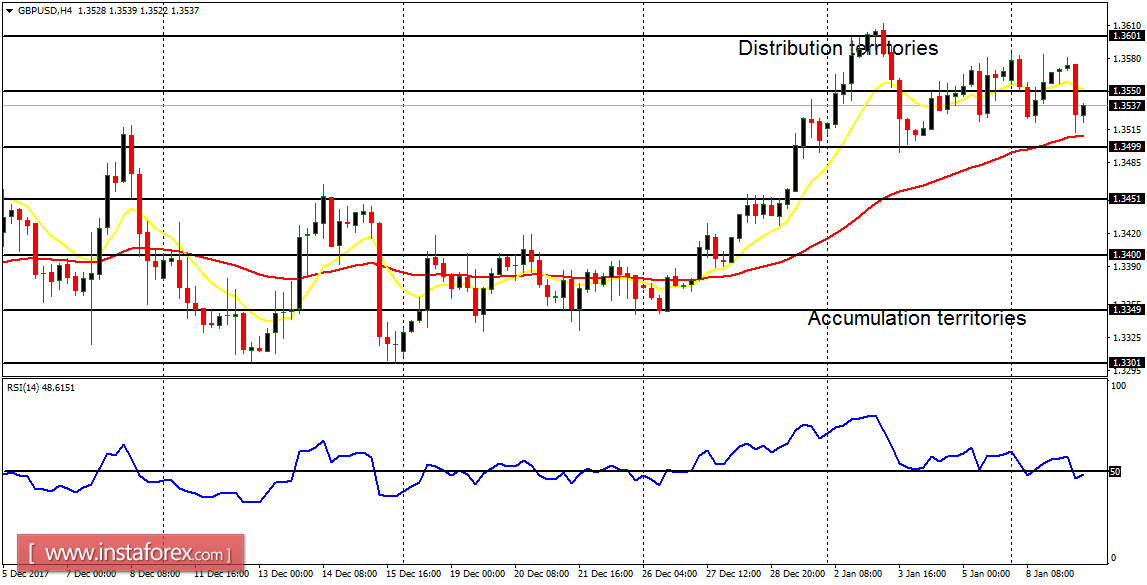Click the Accumulation territories annotation text
This screenshot has width=1147, height=585.
click(x=918, y=319)
